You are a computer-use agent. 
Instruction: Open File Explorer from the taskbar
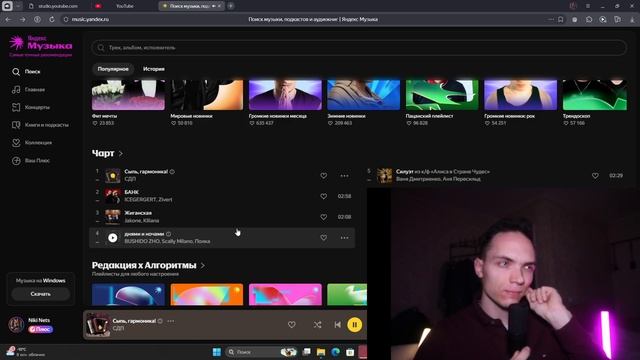[x=321, y=352]
